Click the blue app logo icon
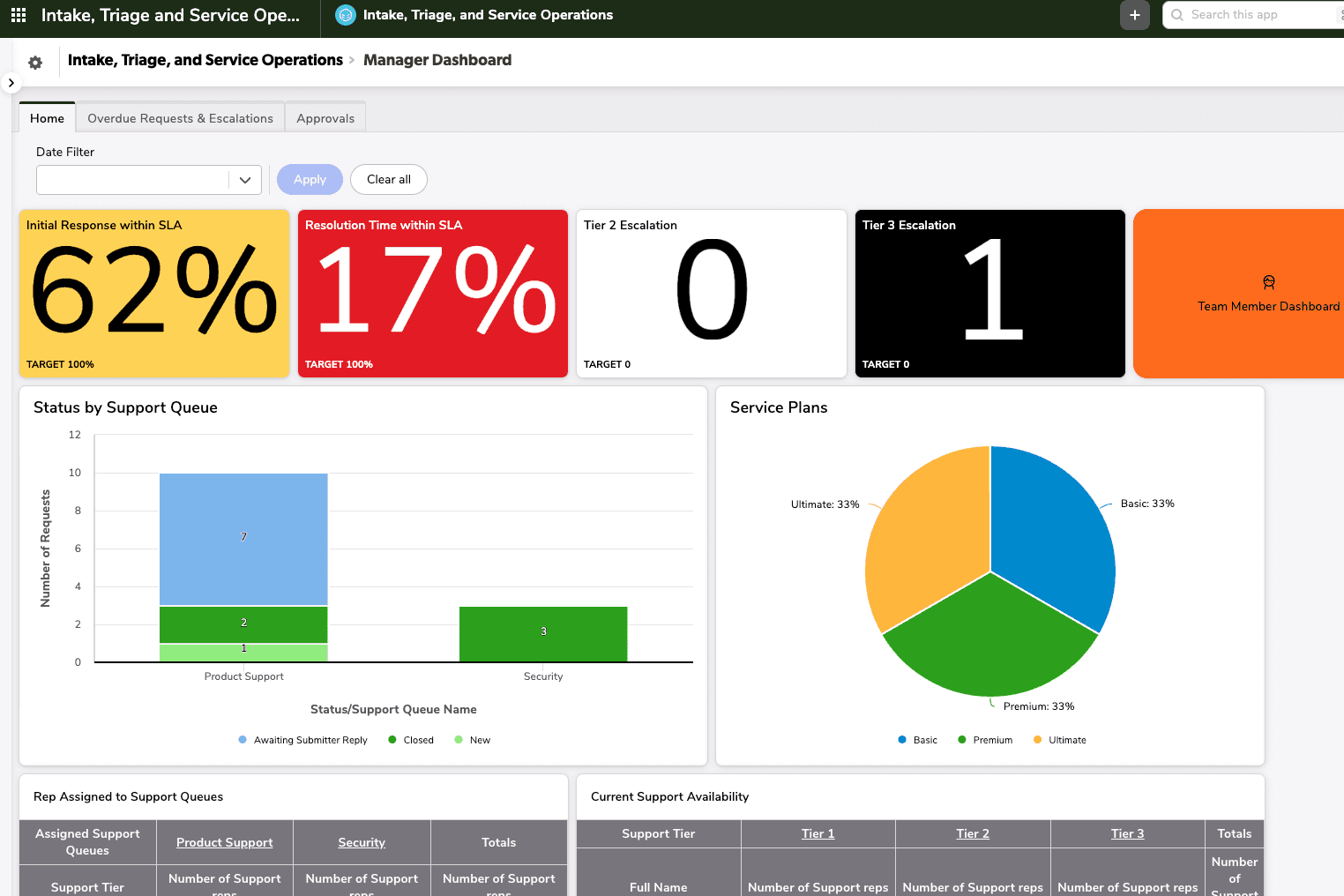The height and width of the screenshot is (896, 1344). (346, 15)
